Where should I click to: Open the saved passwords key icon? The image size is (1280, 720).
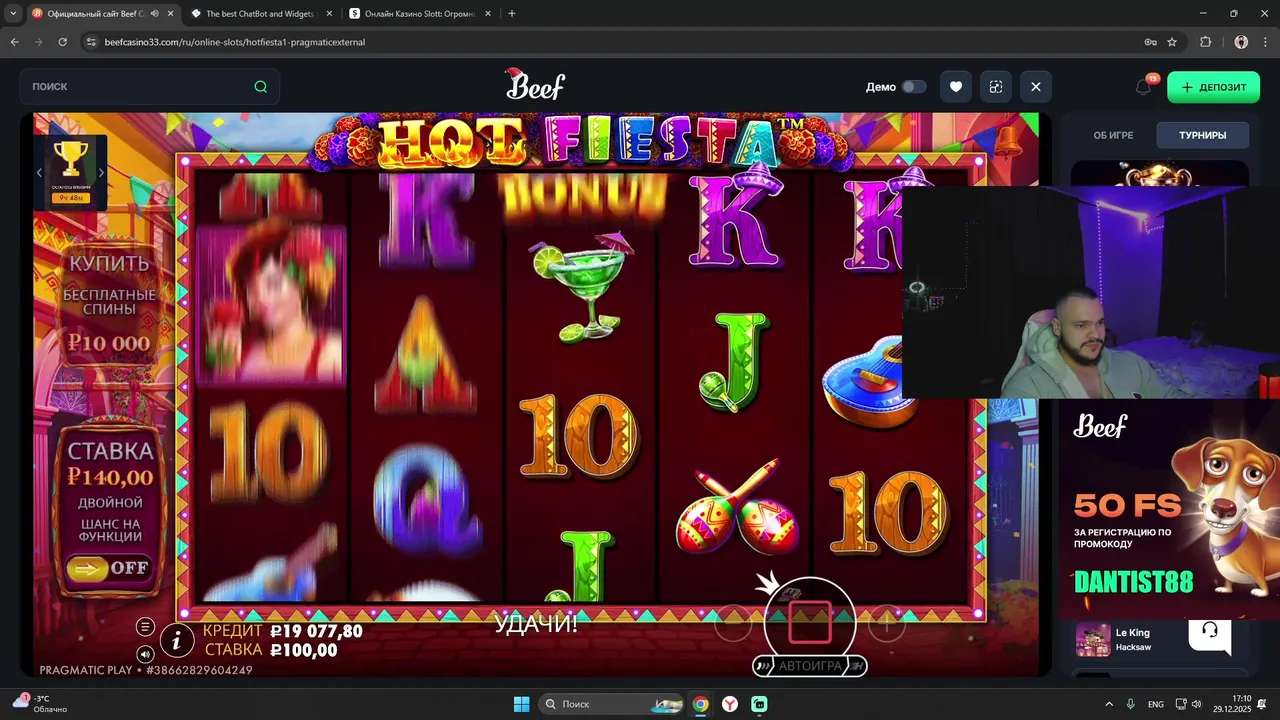coord(1150,42)
